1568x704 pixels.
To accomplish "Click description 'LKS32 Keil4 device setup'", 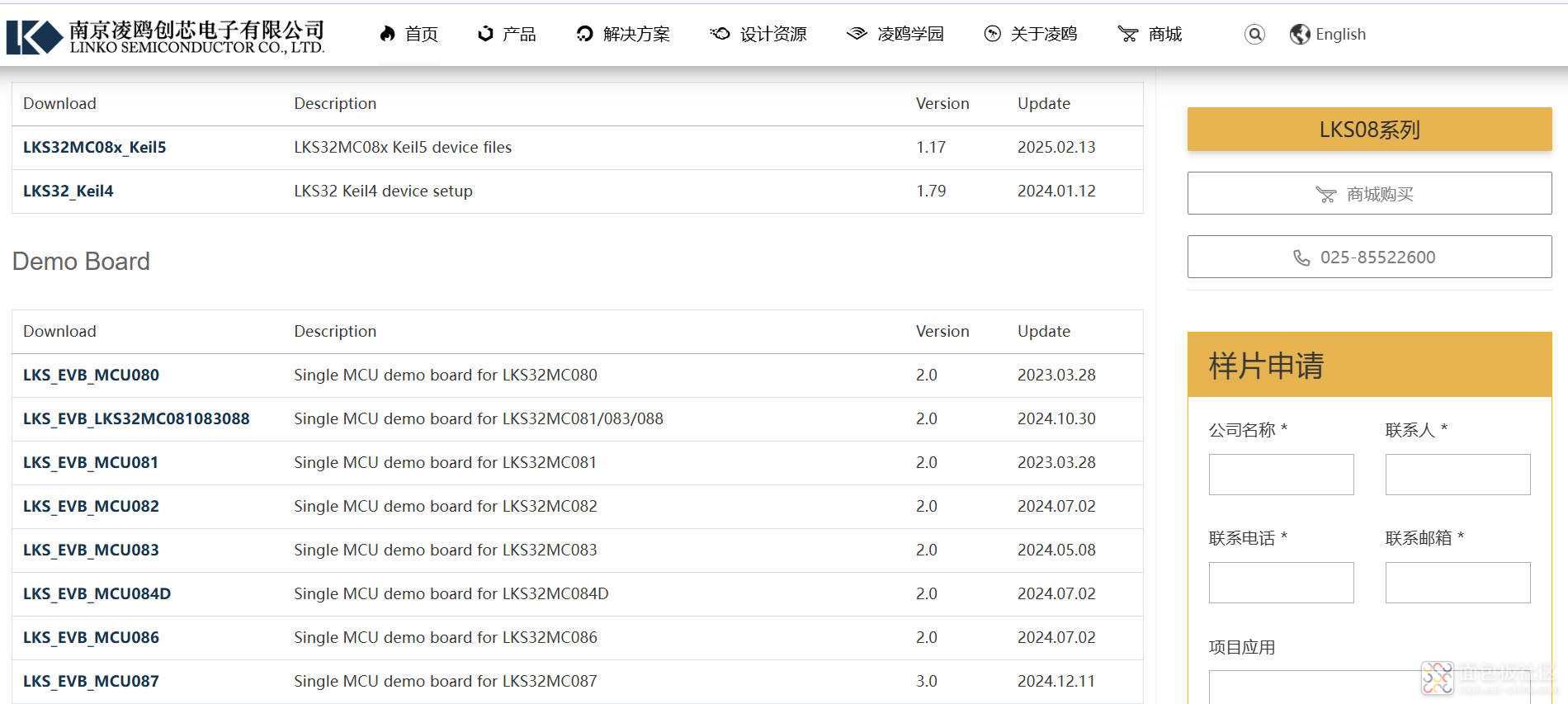I will (383, 191).
